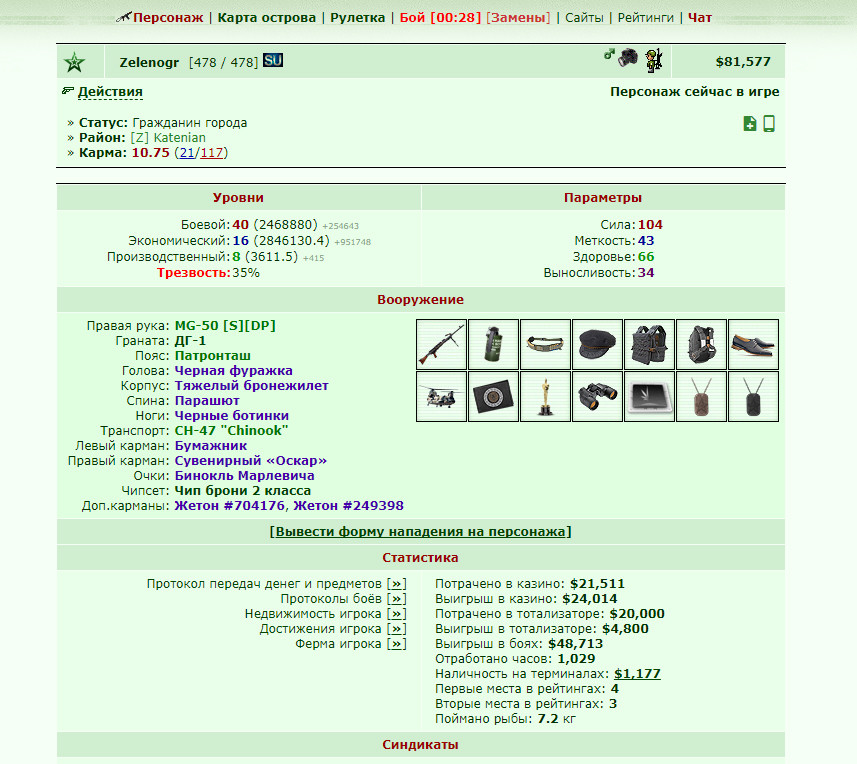Click negative karma count 117
This screenshot has height=764, width=857.
(x=212, y=152)
